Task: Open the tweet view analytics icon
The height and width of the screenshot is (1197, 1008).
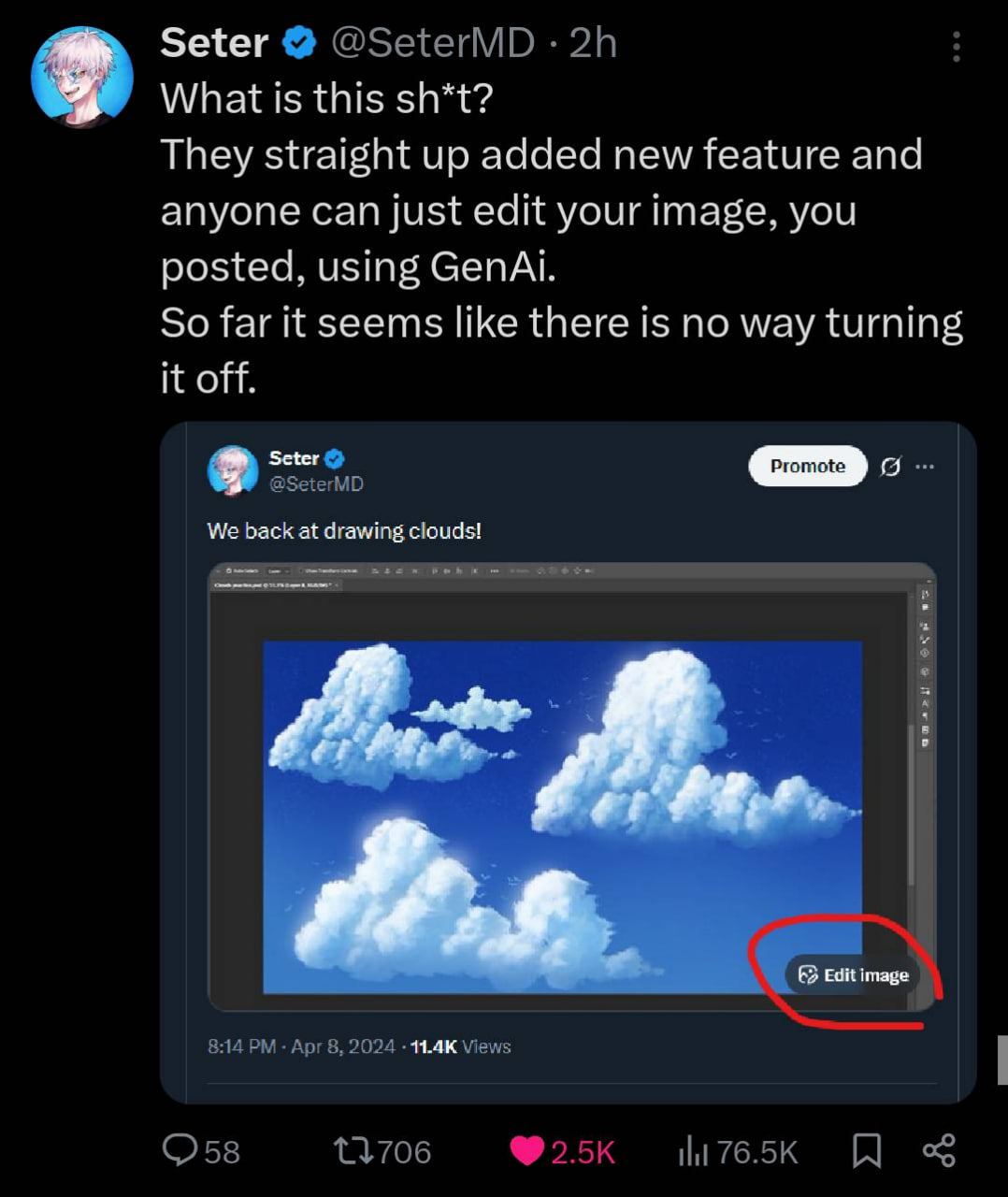Action: pos(692,1151)
